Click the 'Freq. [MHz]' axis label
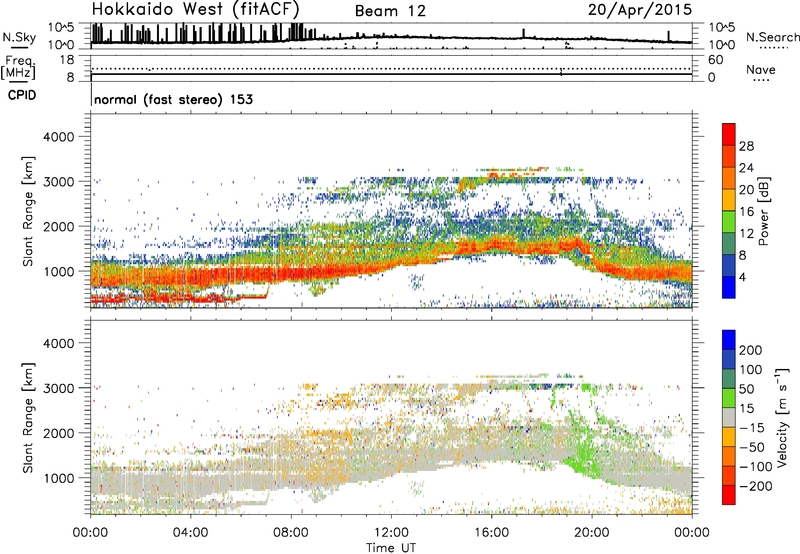800x554 pixels. pyautogui.click(x=18, y=68)
